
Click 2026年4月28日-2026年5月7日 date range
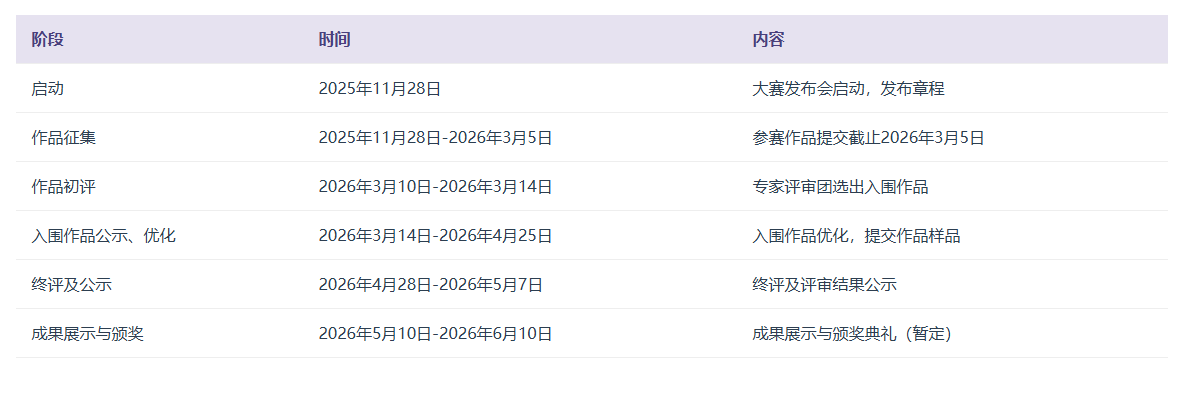click(x=431, y=285)
